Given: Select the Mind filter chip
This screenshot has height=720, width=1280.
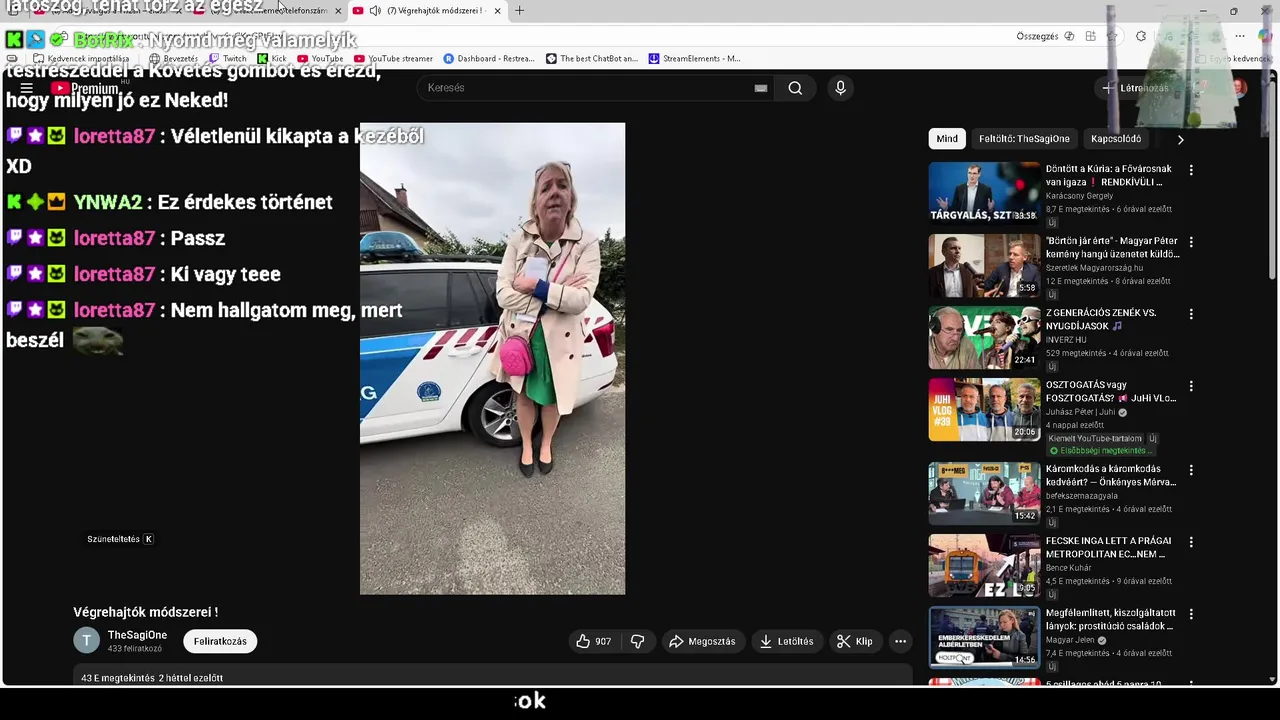Looking at the screenshot, I should pos(947,139).
